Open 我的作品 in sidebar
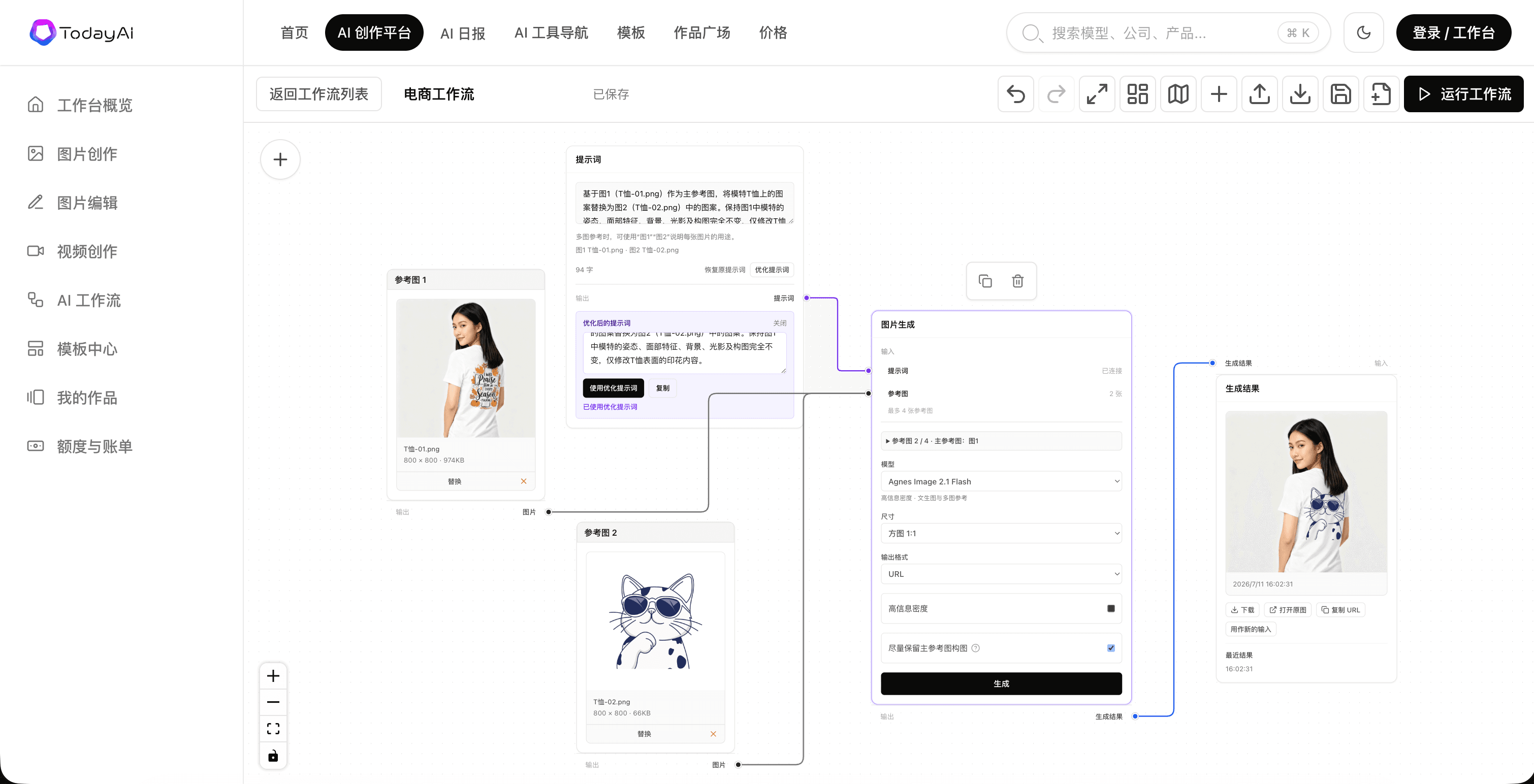1534x784 pixels. (73, 398)
